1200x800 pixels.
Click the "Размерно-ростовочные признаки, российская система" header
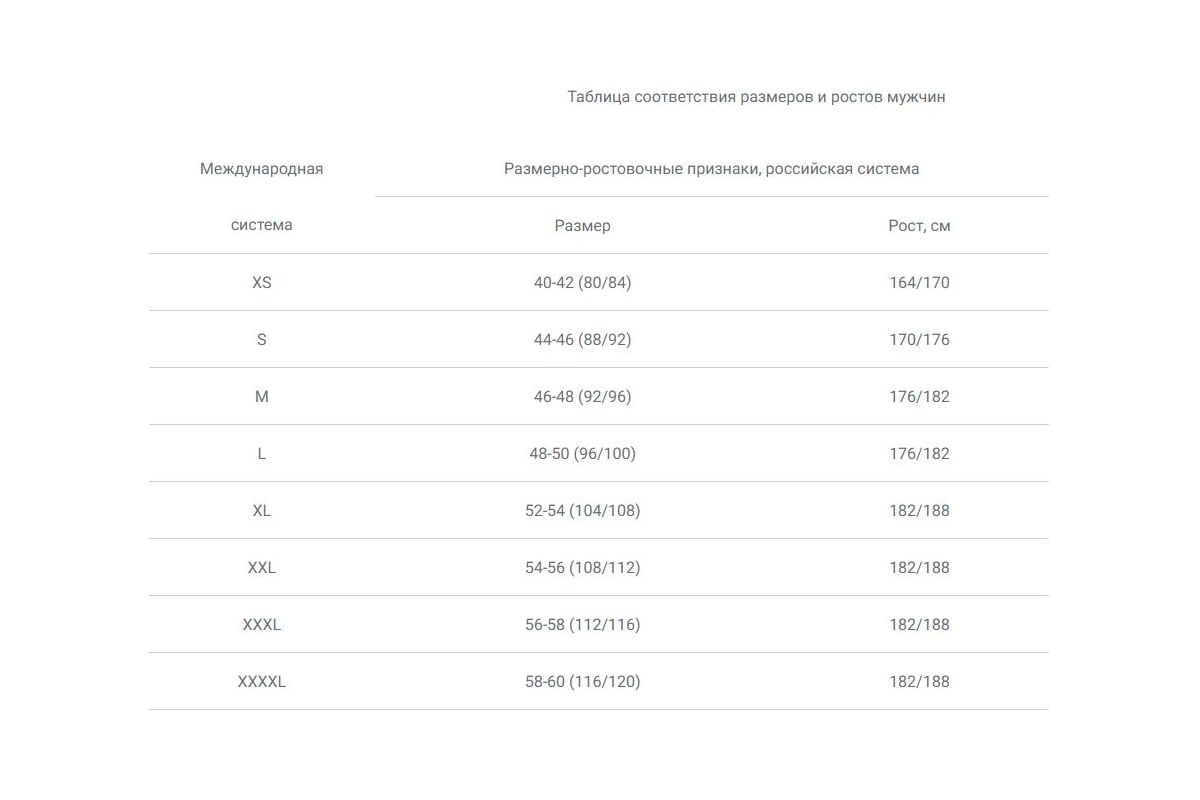(711, 169)
